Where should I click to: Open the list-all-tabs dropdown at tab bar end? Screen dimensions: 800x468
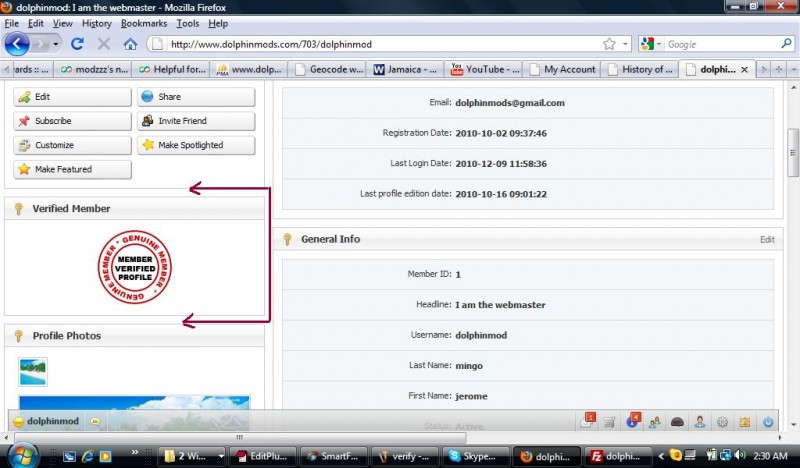click(x=793, y=69)
